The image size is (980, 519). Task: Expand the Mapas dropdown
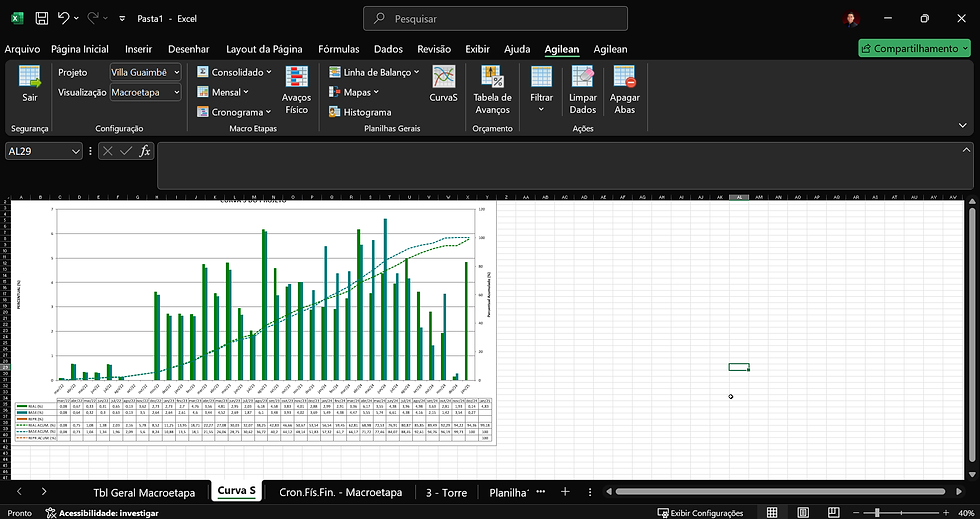[x=354, y=92]
